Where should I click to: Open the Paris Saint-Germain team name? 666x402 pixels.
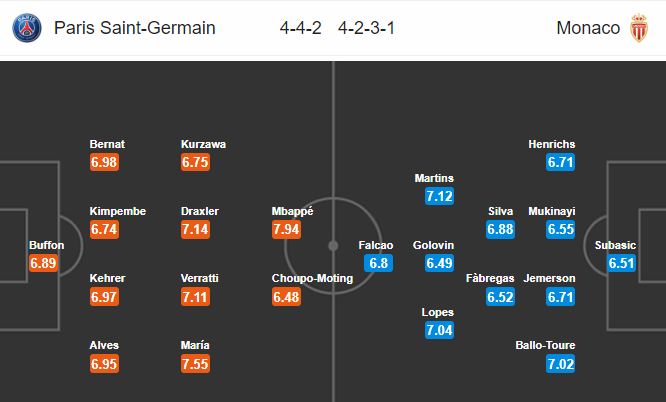135,28
